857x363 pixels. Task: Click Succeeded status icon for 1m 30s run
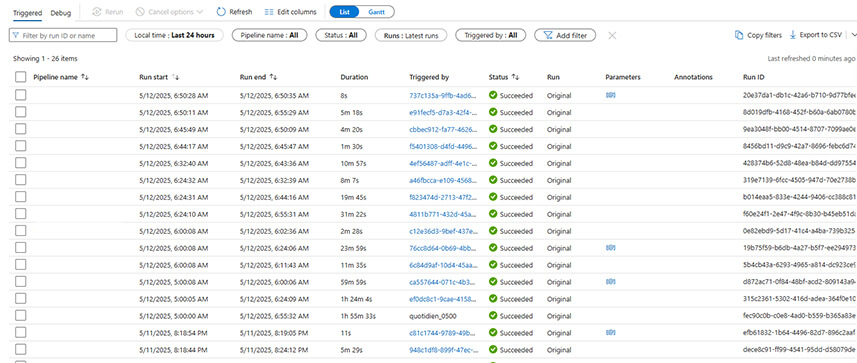click(493, 146)
